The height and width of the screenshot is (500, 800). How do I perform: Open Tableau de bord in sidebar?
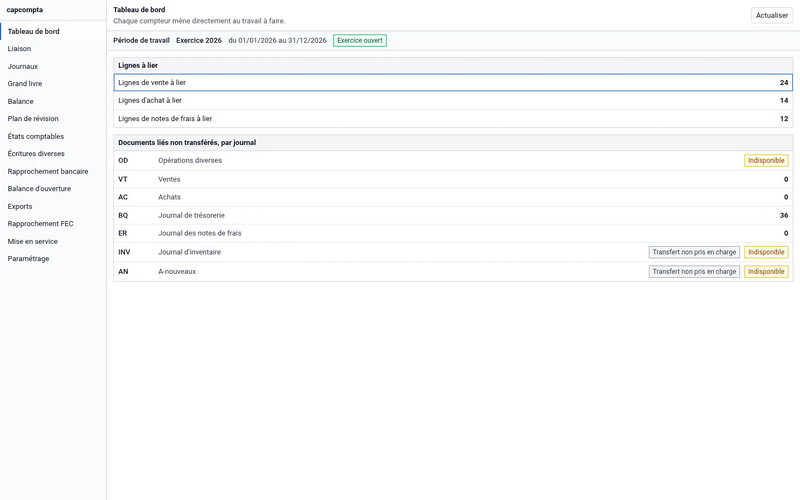tap(53, 31)
